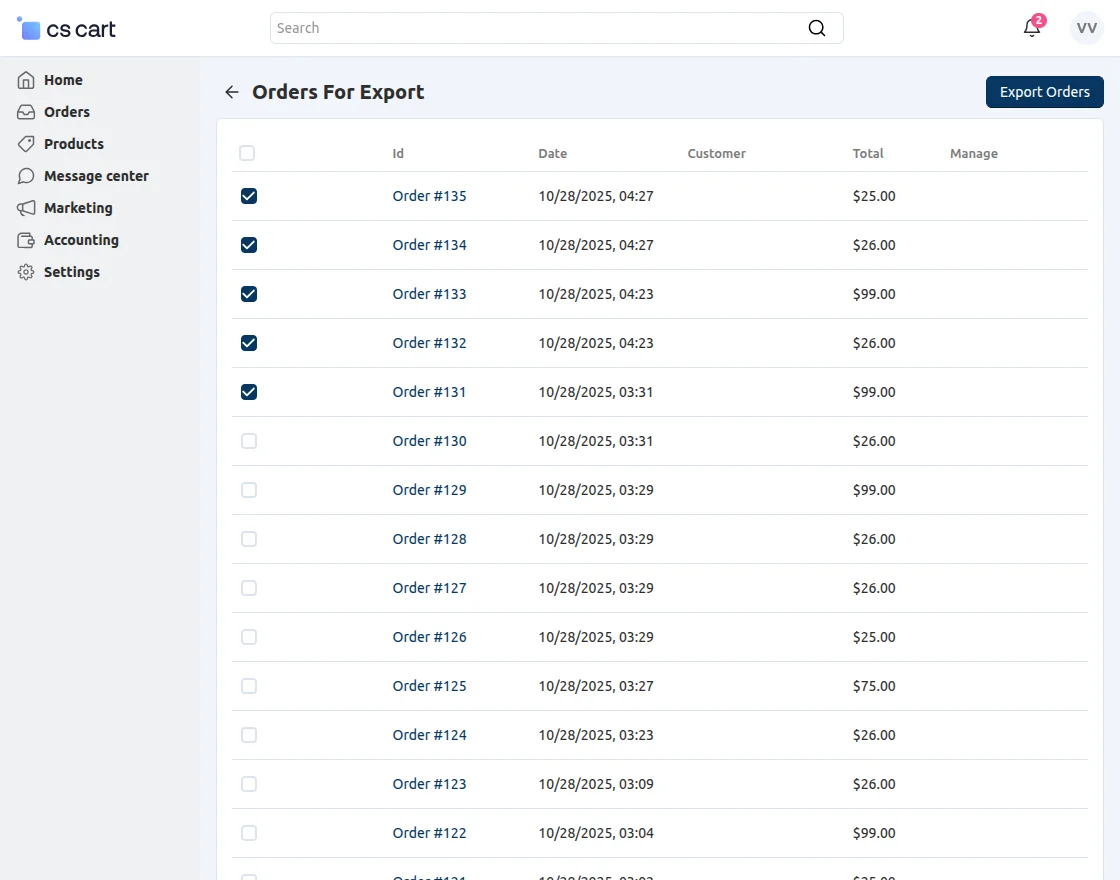
Task: Click the search magnifier icon
Action: tap(817, 28)
